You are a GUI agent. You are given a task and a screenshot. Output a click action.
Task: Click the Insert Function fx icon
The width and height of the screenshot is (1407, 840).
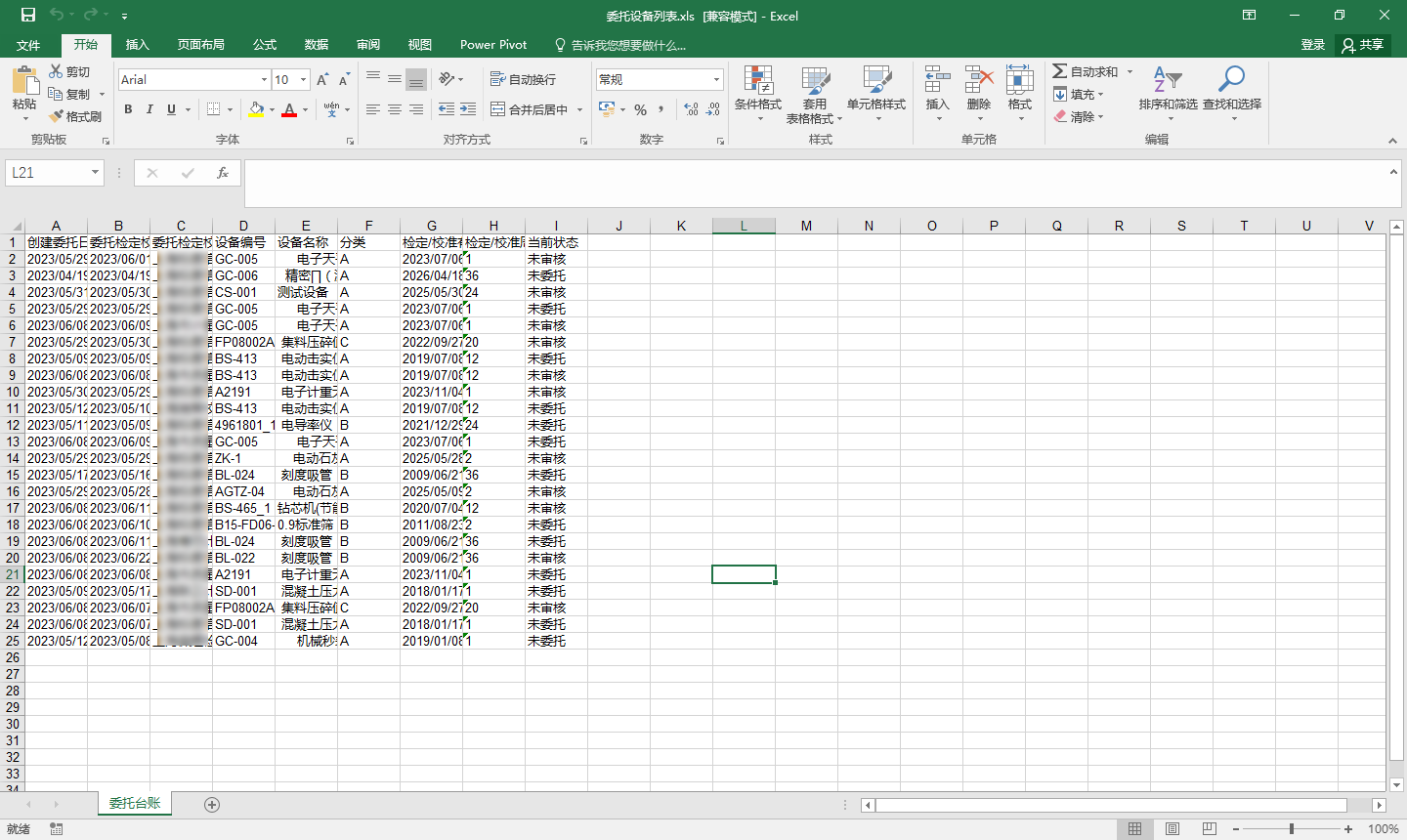[x=223, y=173]
